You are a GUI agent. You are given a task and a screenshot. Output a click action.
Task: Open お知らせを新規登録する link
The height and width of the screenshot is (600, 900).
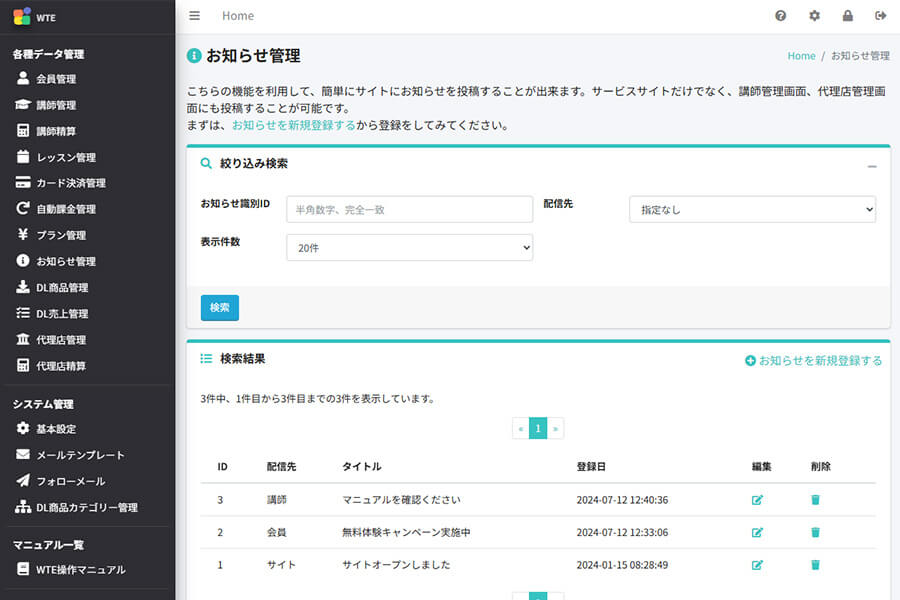[814, 360]
